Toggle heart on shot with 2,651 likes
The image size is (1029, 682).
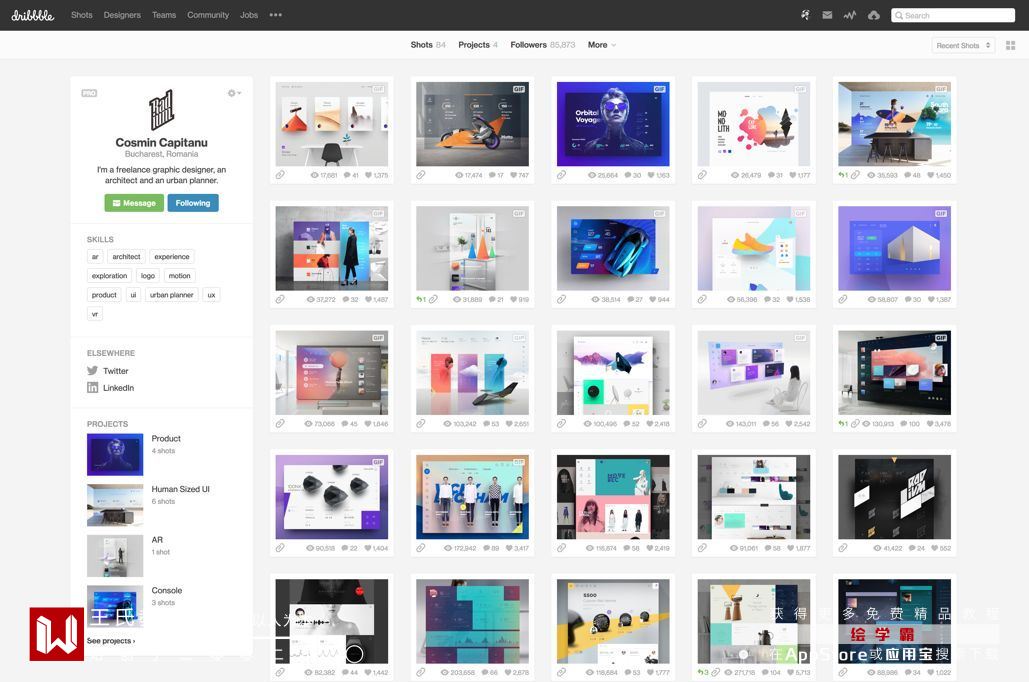(x=509, y=424)
